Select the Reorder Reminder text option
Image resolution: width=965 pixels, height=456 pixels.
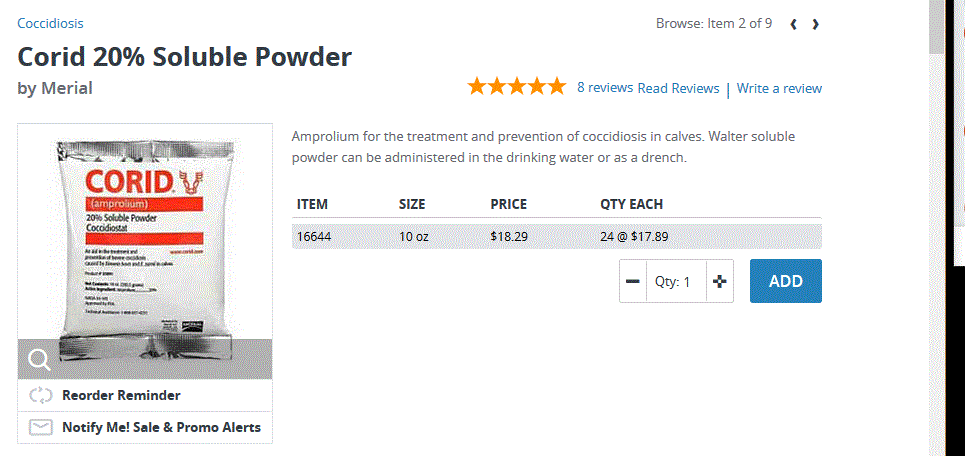click(121, 395)
